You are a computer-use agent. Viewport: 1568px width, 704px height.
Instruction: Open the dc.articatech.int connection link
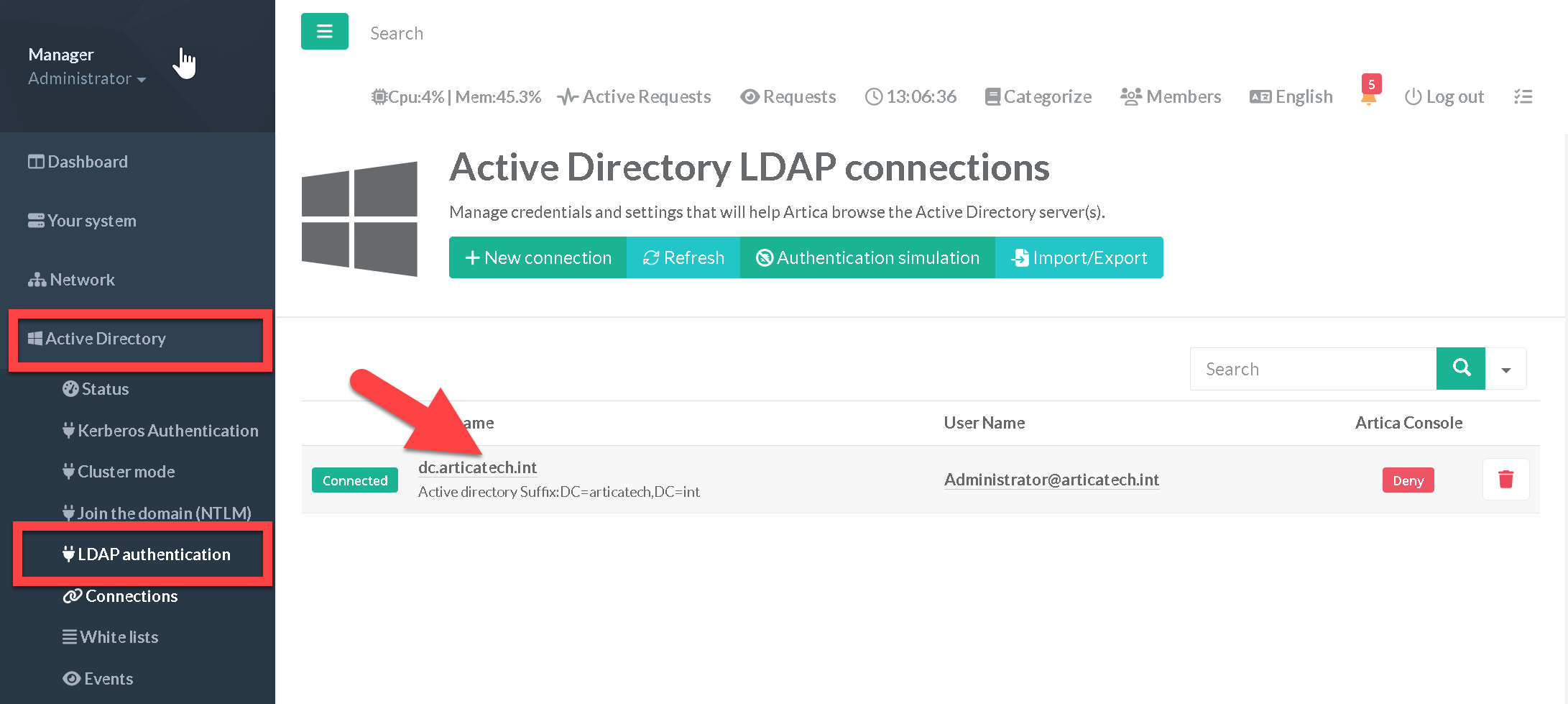(477, 467)
